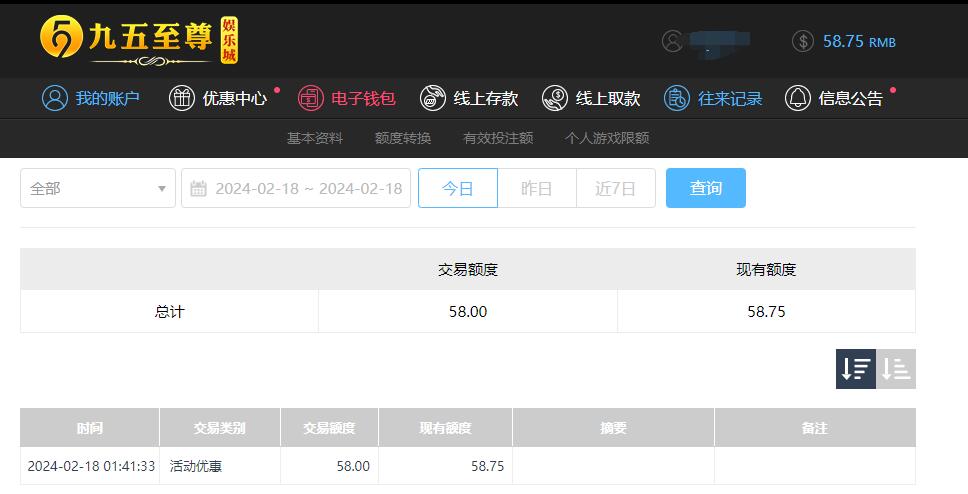Viewport: 968px width, 494px height.
Task: Click the user profile avatar icon
Action: 672,41
